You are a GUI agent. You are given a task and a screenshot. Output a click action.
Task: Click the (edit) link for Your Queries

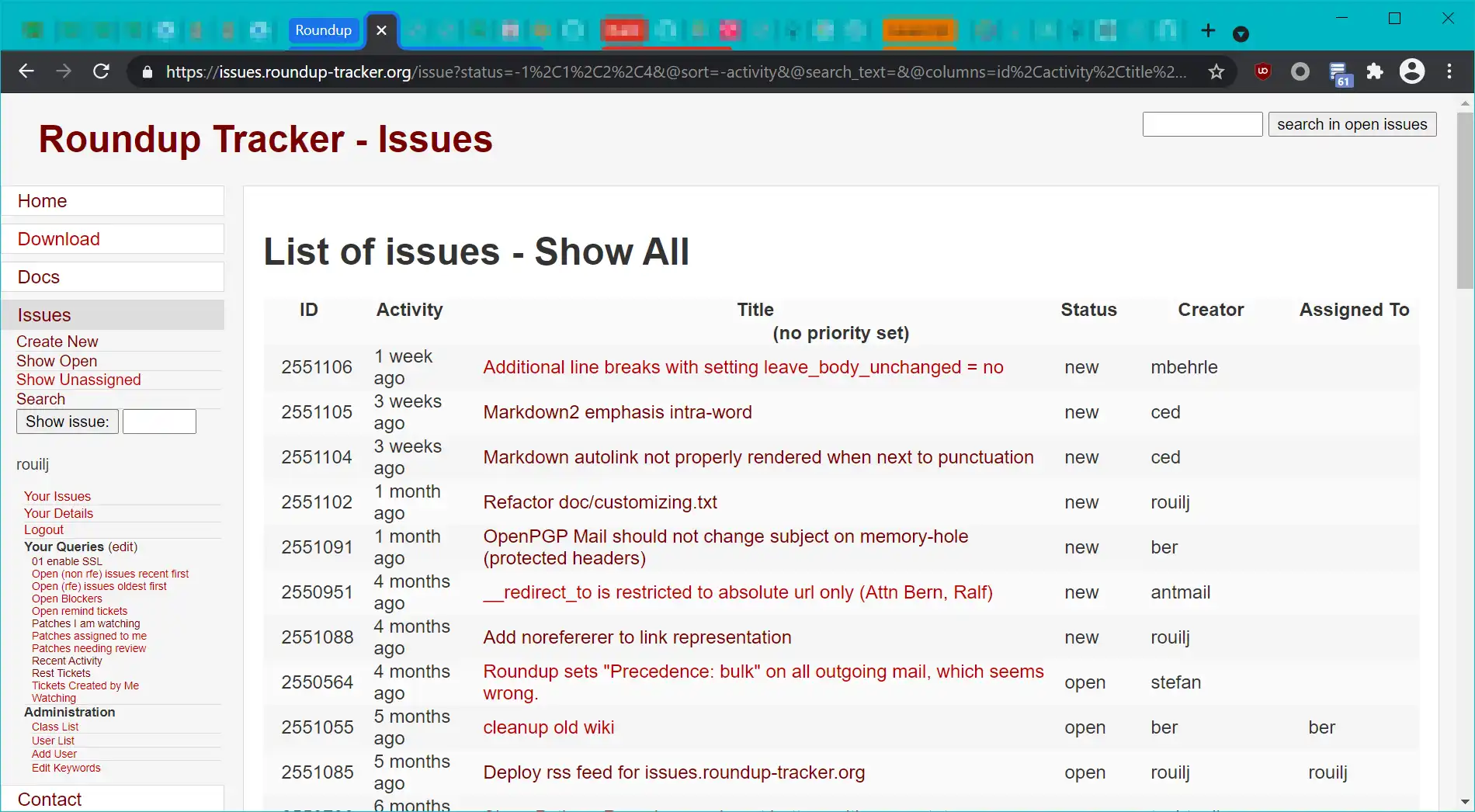[x=123, y=547]
